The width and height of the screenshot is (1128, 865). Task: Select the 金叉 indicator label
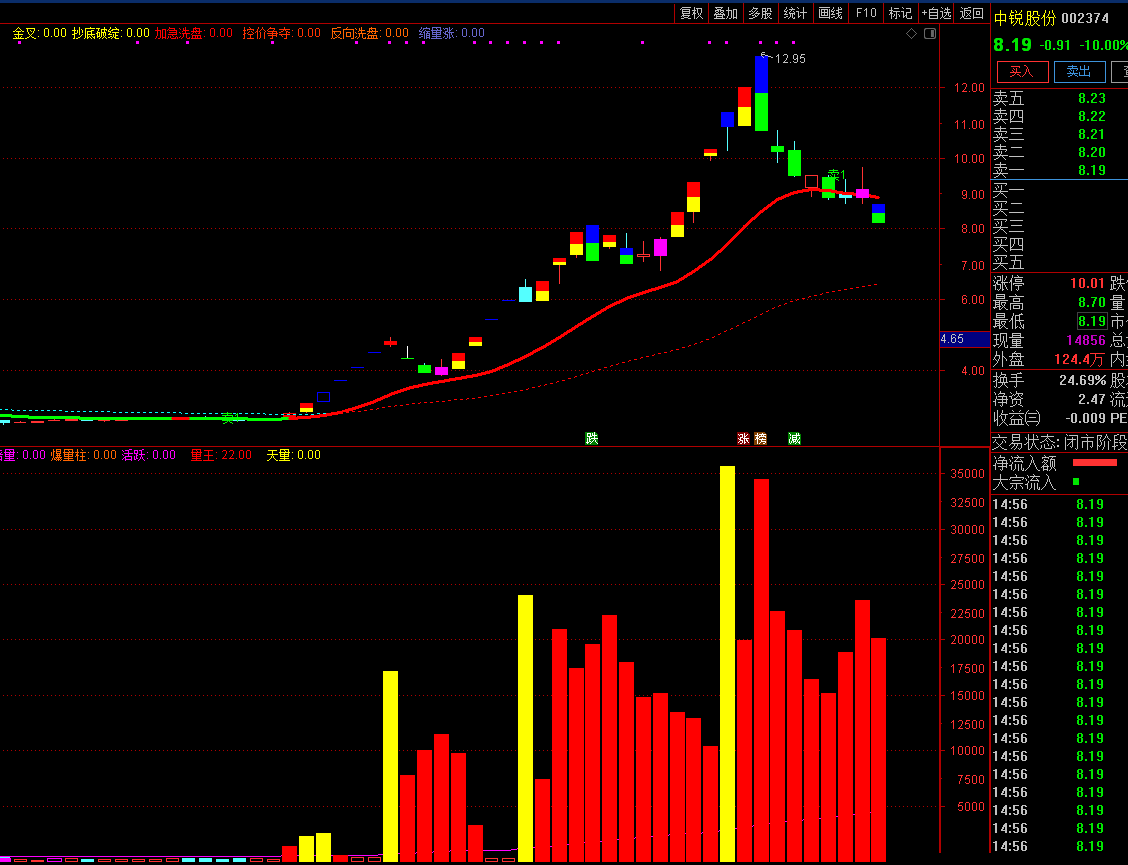40,33
